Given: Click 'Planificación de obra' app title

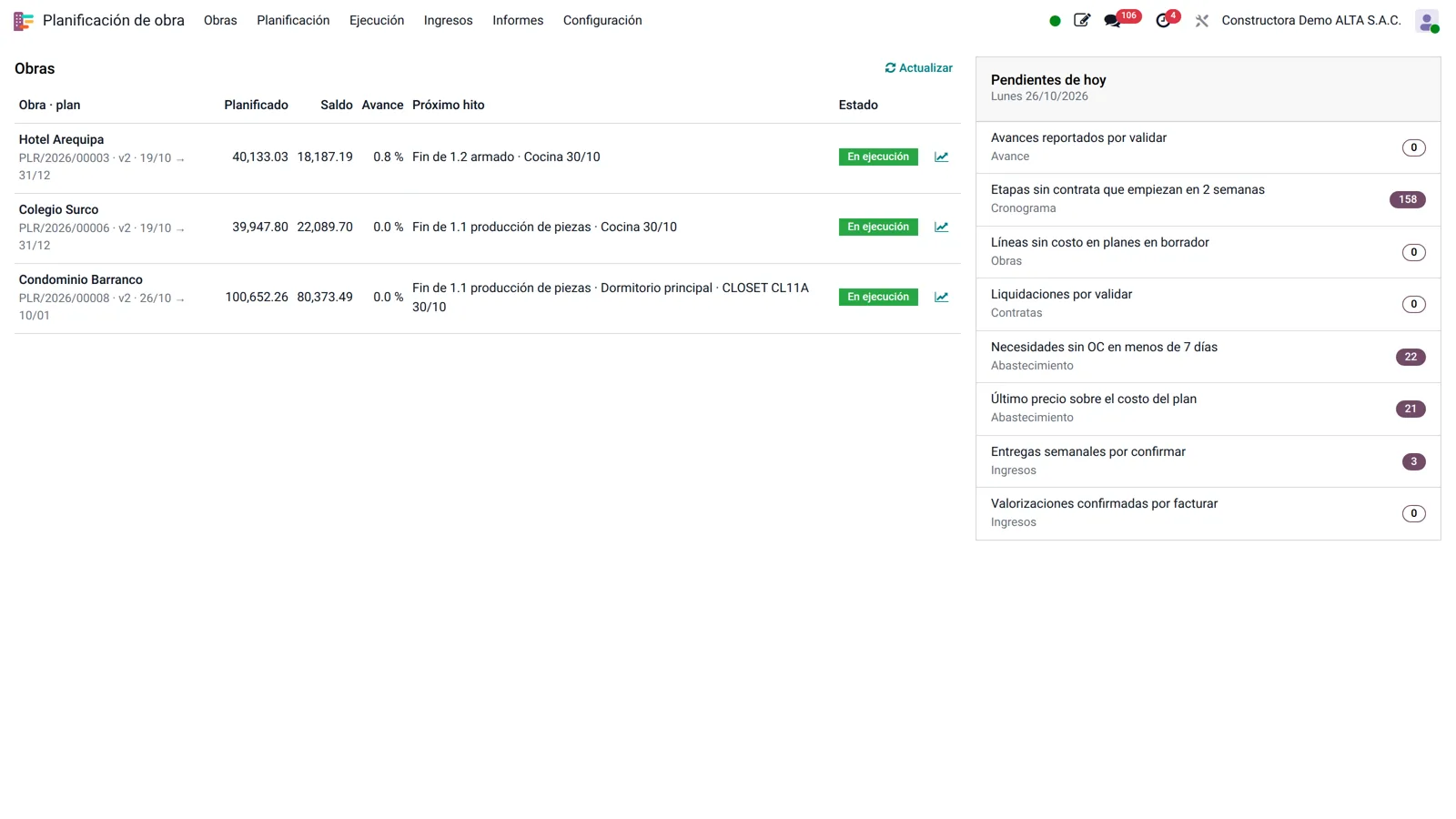Looking at the screenshot, I should (x=114, y=21).
